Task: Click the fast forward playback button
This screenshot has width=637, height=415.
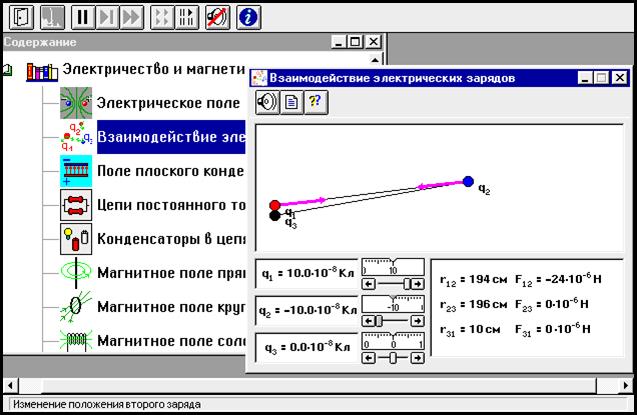Action: (131, 17)
